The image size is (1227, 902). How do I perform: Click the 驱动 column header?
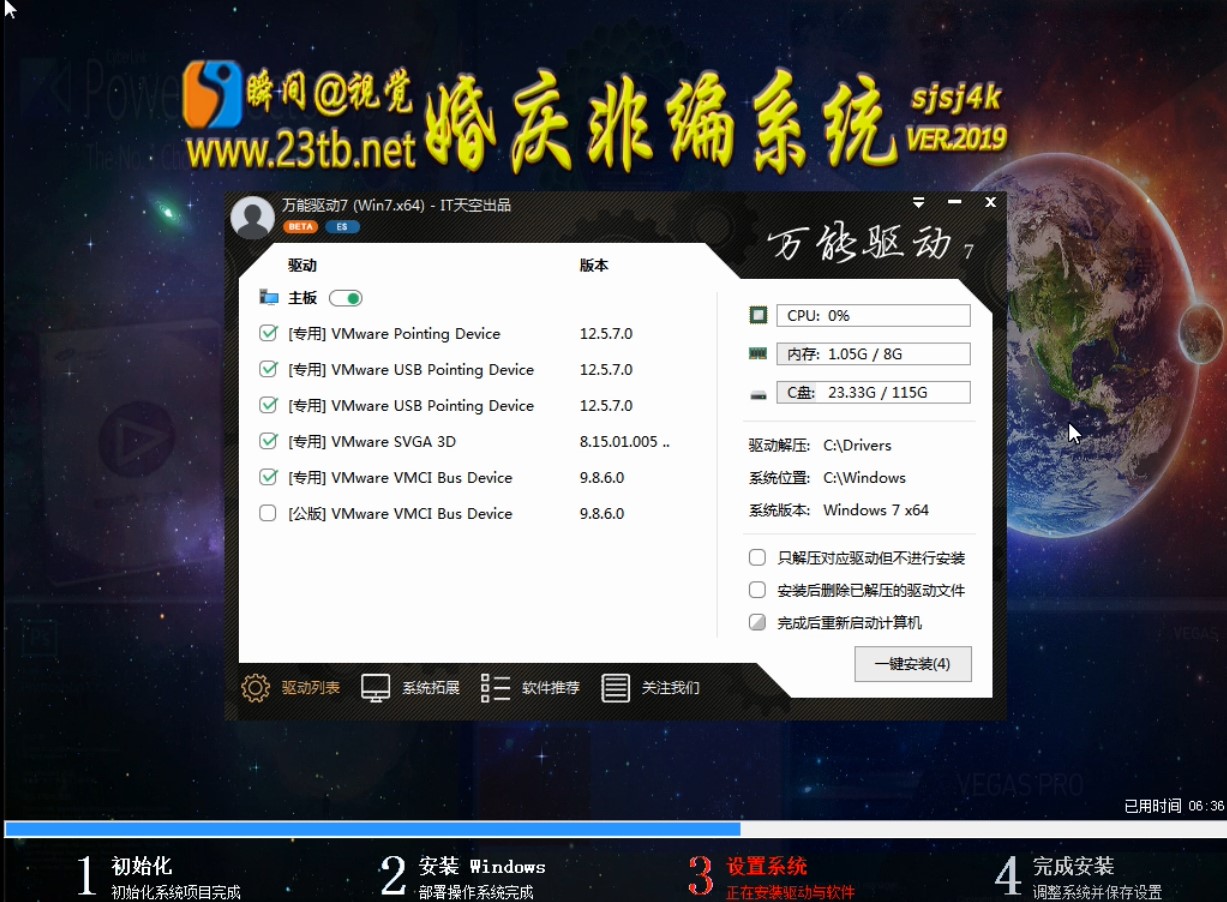(x=302, y=266)
